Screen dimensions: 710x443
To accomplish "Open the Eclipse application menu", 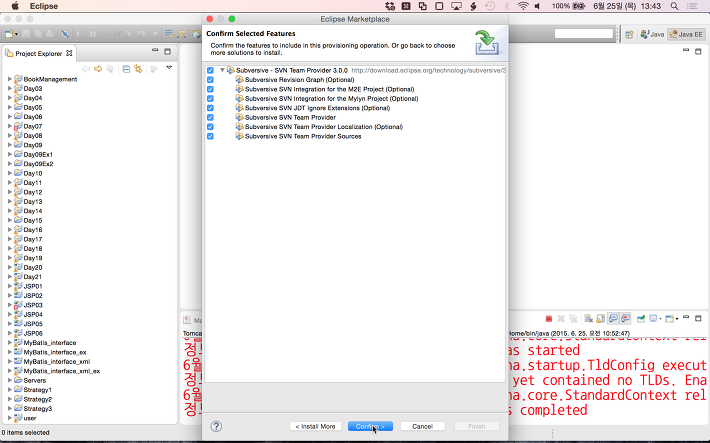I will tap(44, 6).
